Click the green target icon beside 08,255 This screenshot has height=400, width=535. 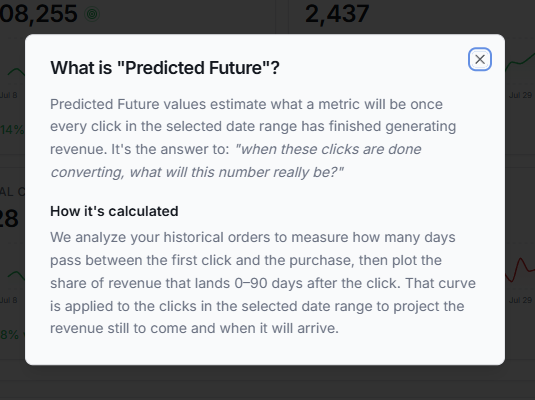click(x=92, y=14)
